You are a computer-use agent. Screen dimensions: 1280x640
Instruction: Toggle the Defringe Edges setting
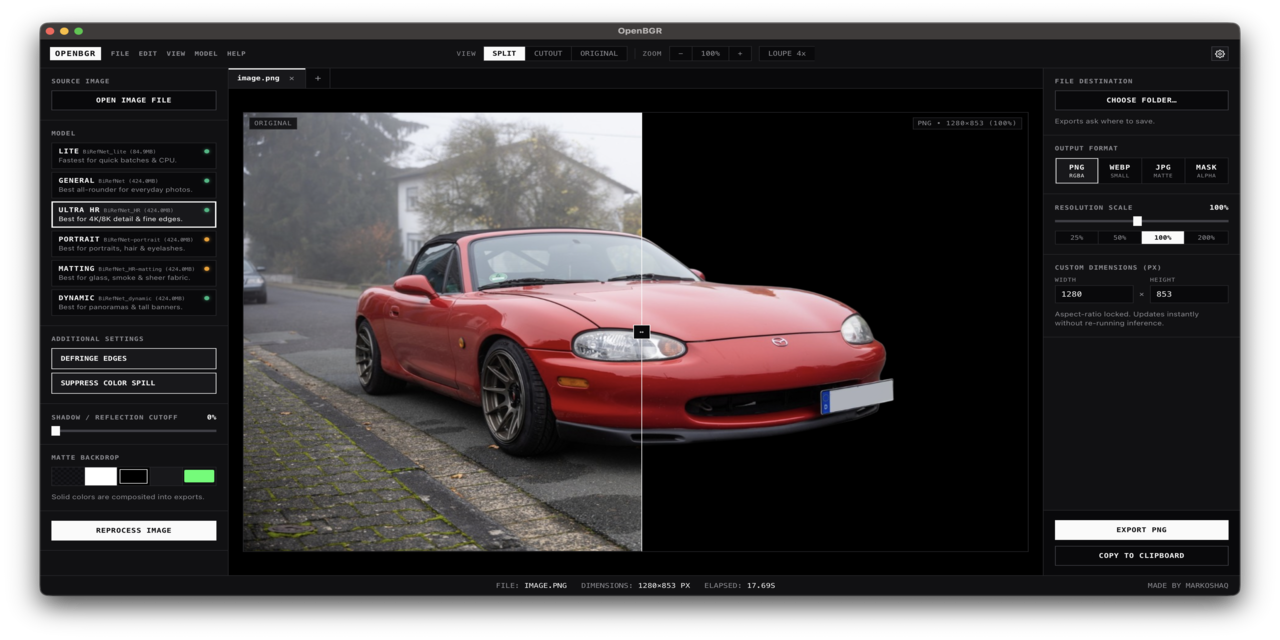pyautogui.click(x=134, y=358)
